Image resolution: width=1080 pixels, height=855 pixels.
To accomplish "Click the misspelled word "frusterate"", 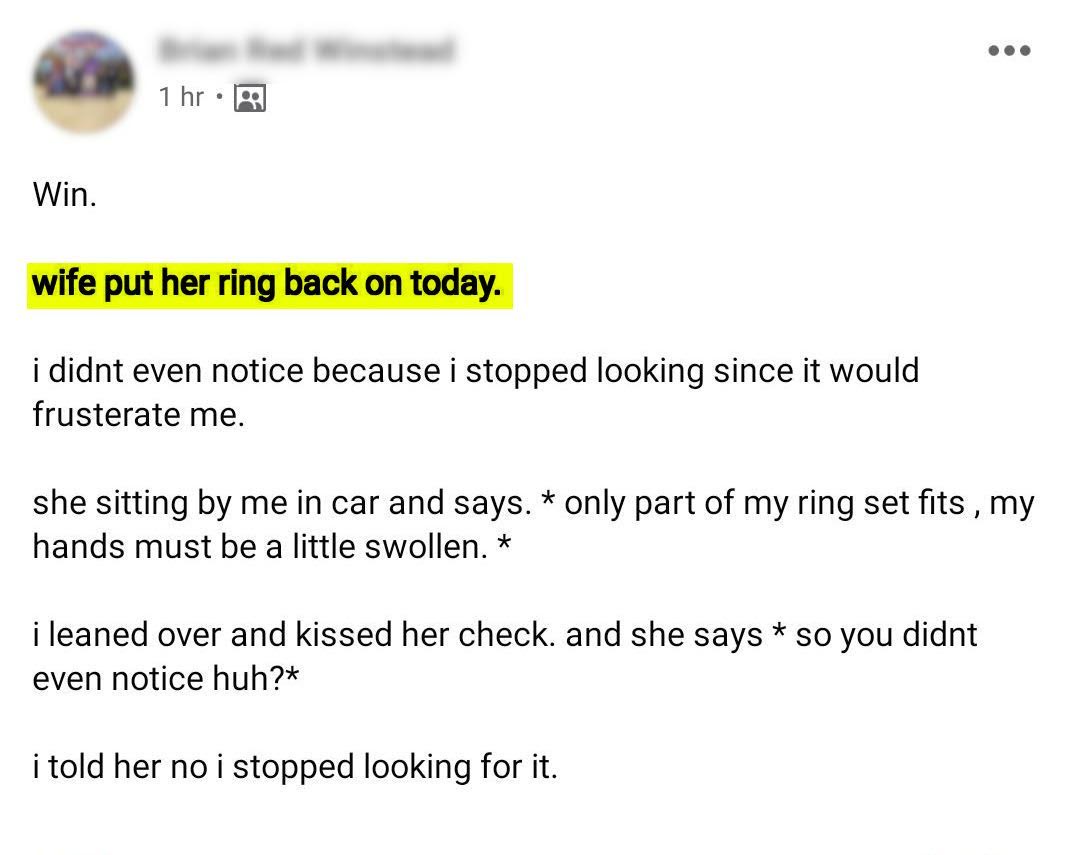I will click(x=104, y=415).
